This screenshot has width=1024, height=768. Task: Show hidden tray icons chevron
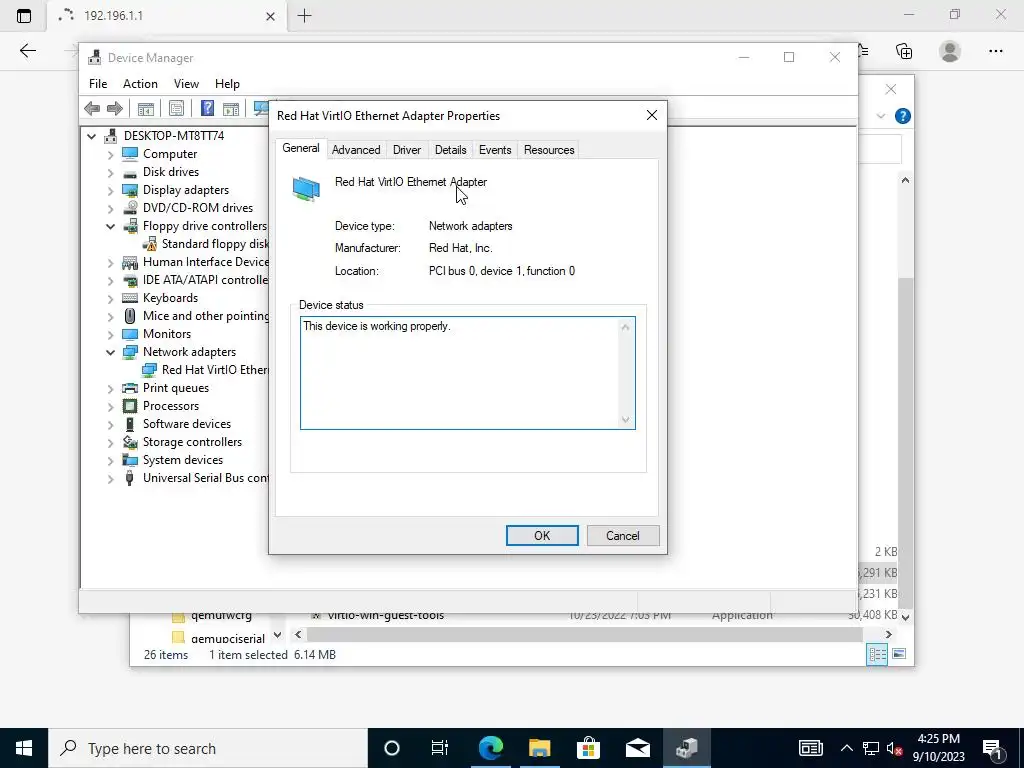pyautogui.click(x=846, y=748)
